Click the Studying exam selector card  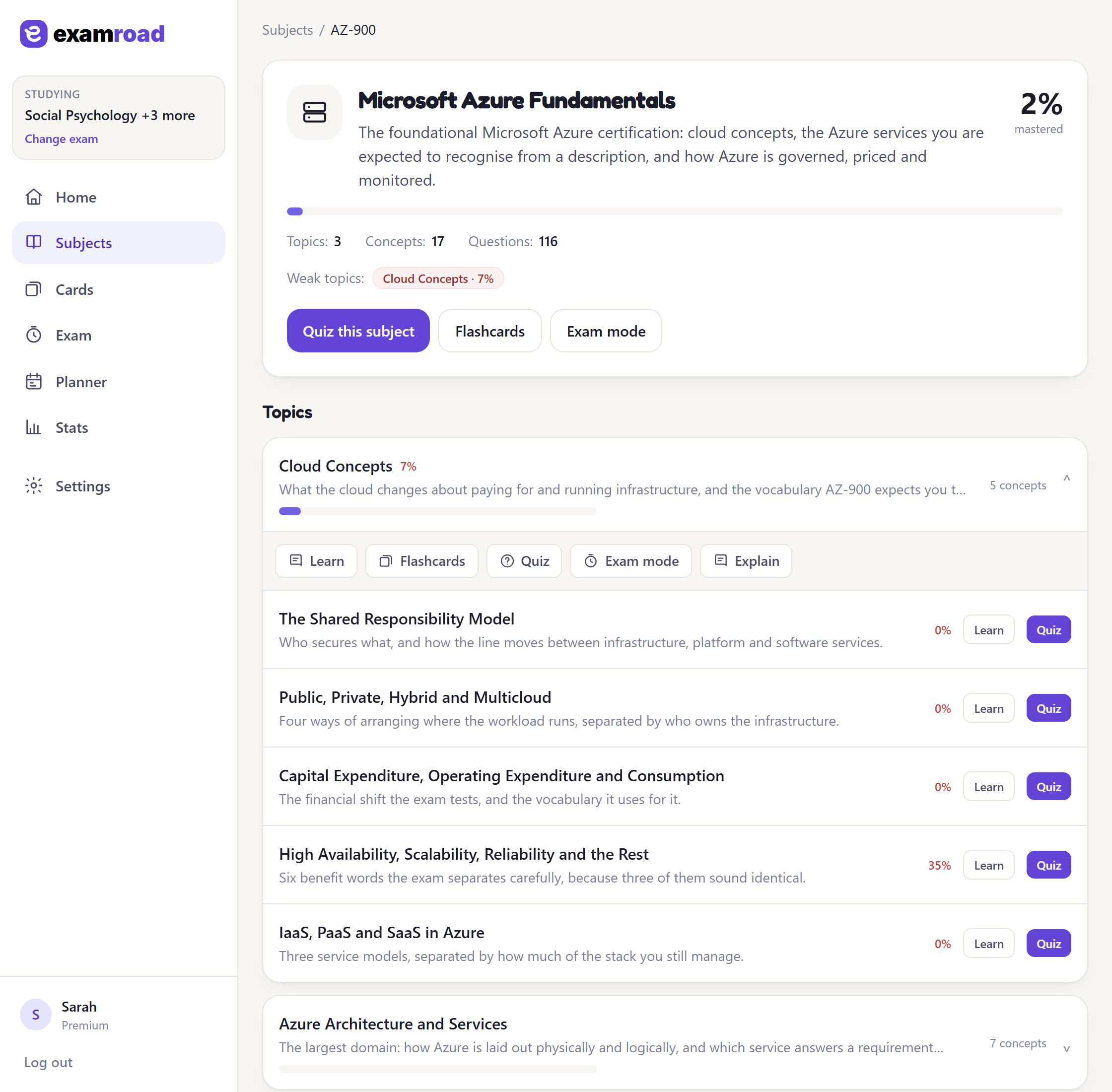click(x=119, y=118)
